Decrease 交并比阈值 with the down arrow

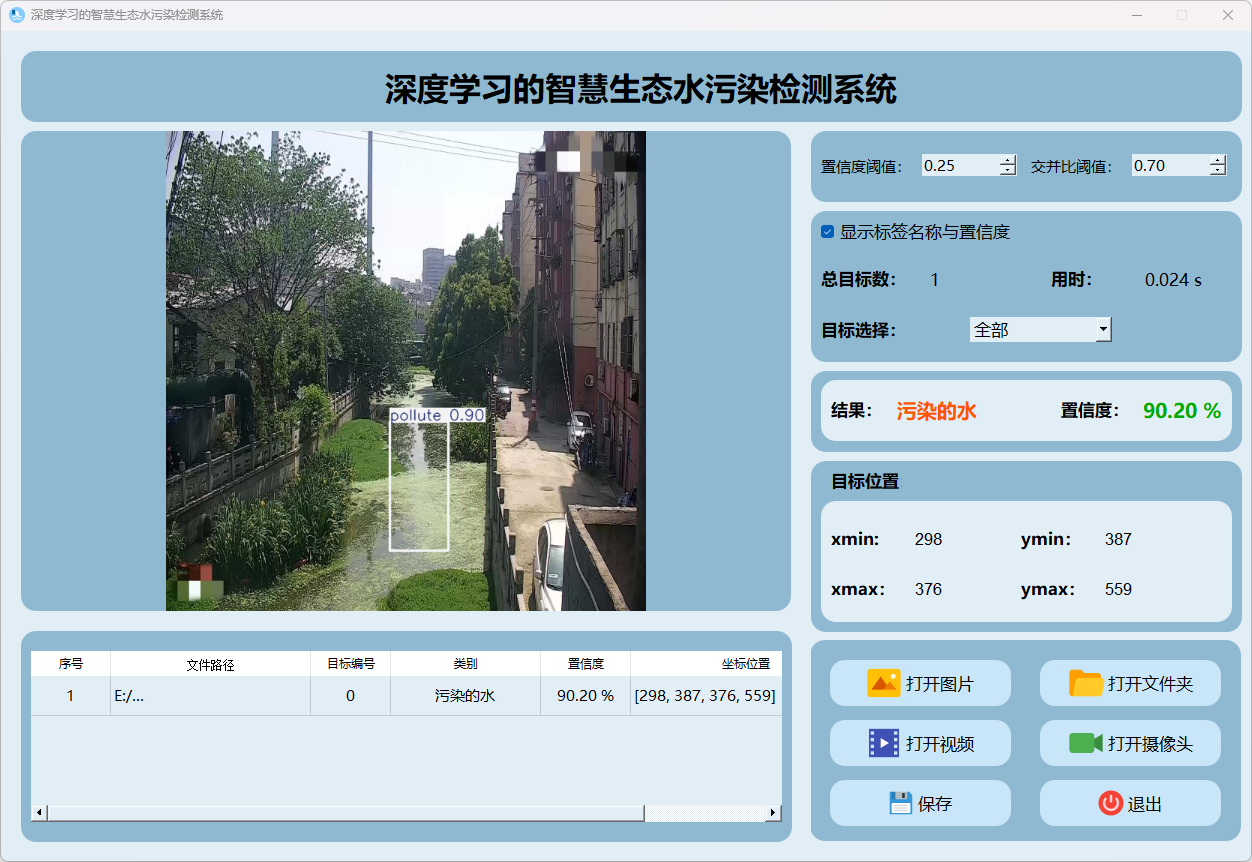coord(1217,171)
